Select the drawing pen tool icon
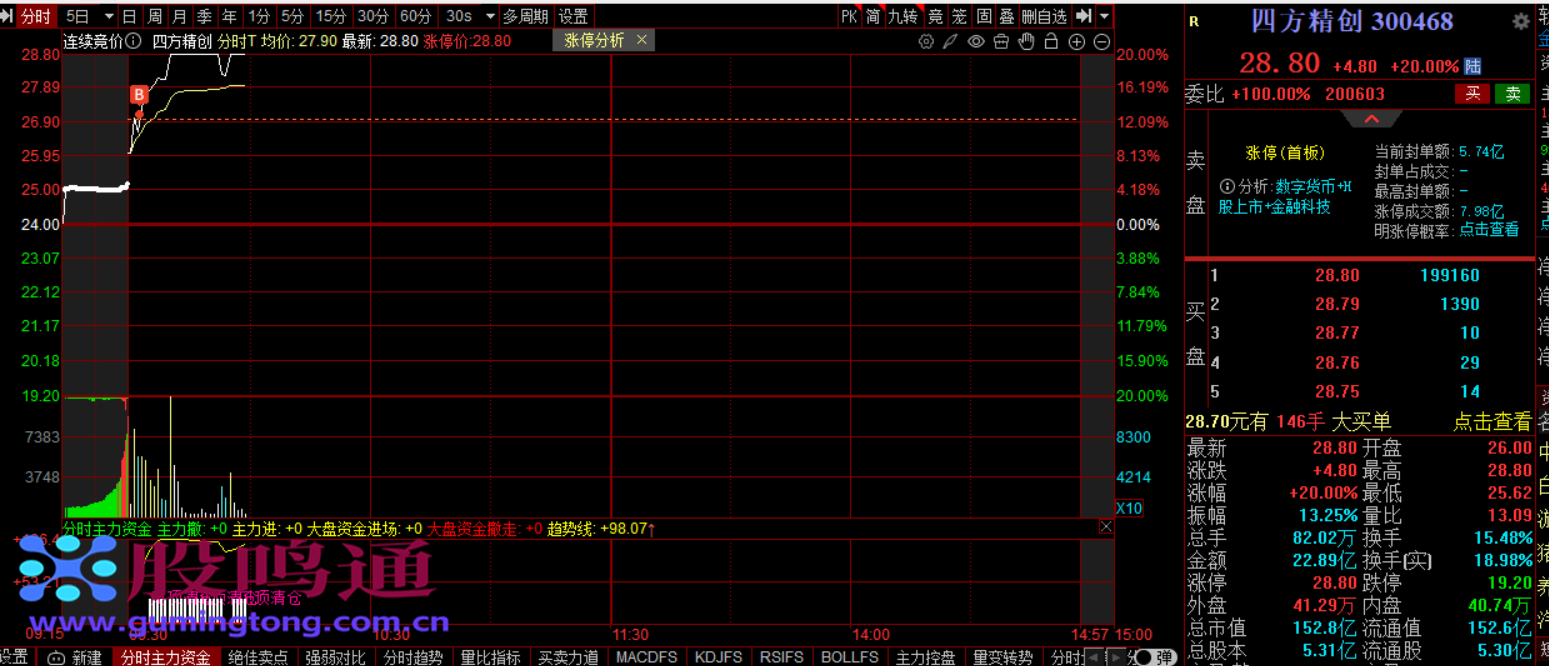This screenshot has width=1549, height=666. (x=950, y=41)
